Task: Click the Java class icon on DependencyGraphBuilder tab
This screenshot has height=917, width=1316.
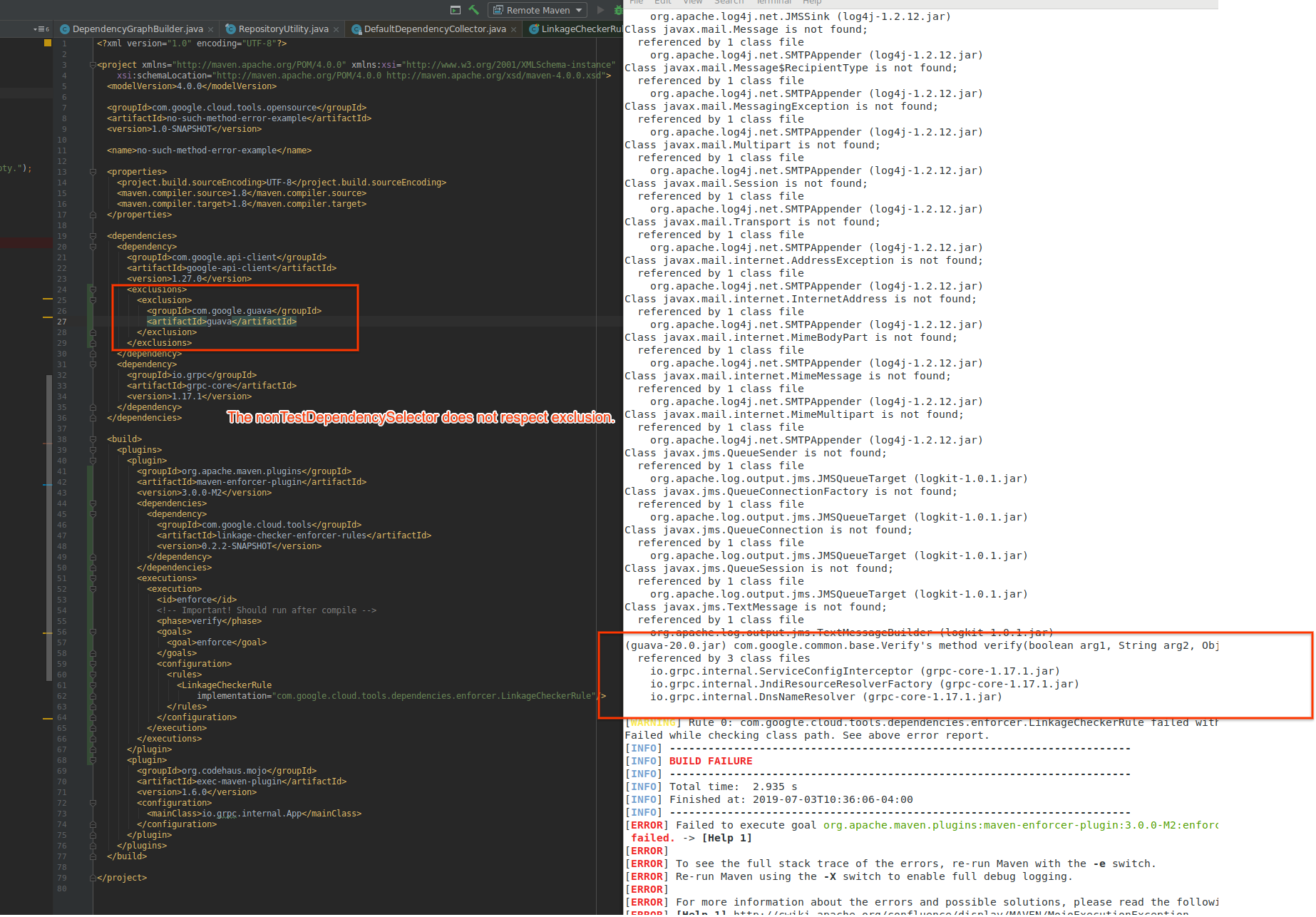Action: [64, 29]
